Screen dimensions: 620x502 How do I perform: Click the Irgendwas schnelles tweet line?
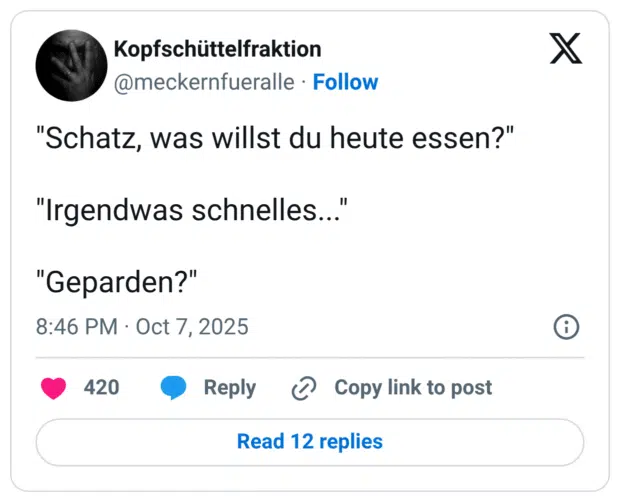(x=191, y=211)
